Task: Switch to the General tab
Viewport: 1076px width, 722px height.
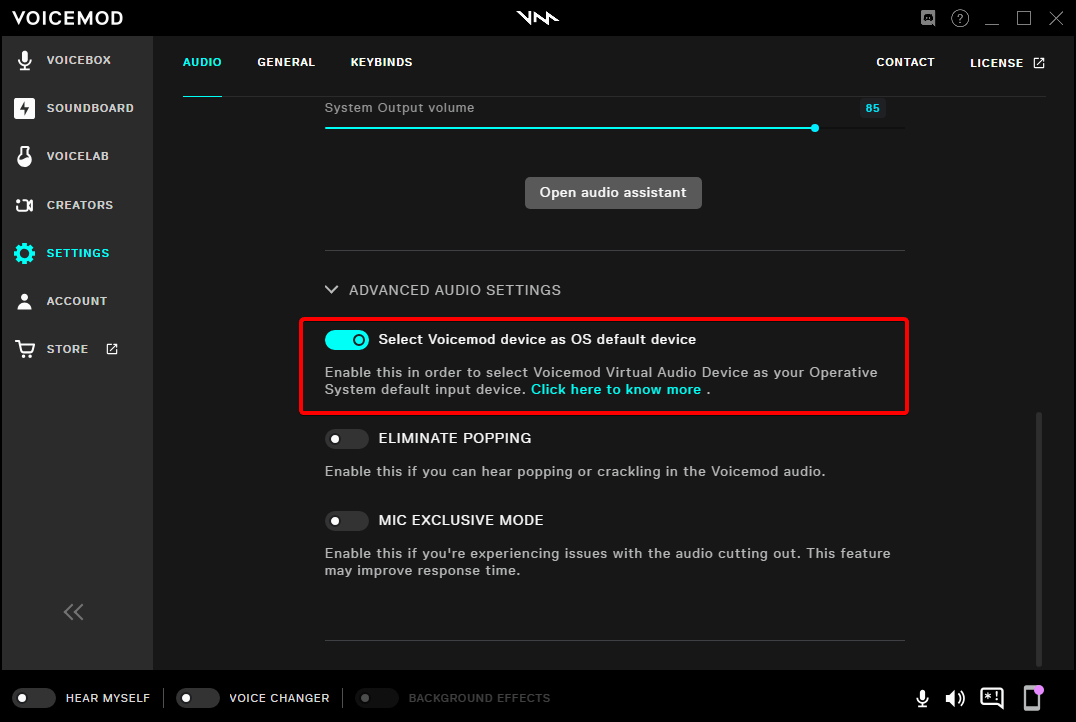Action: coord(286,62)
